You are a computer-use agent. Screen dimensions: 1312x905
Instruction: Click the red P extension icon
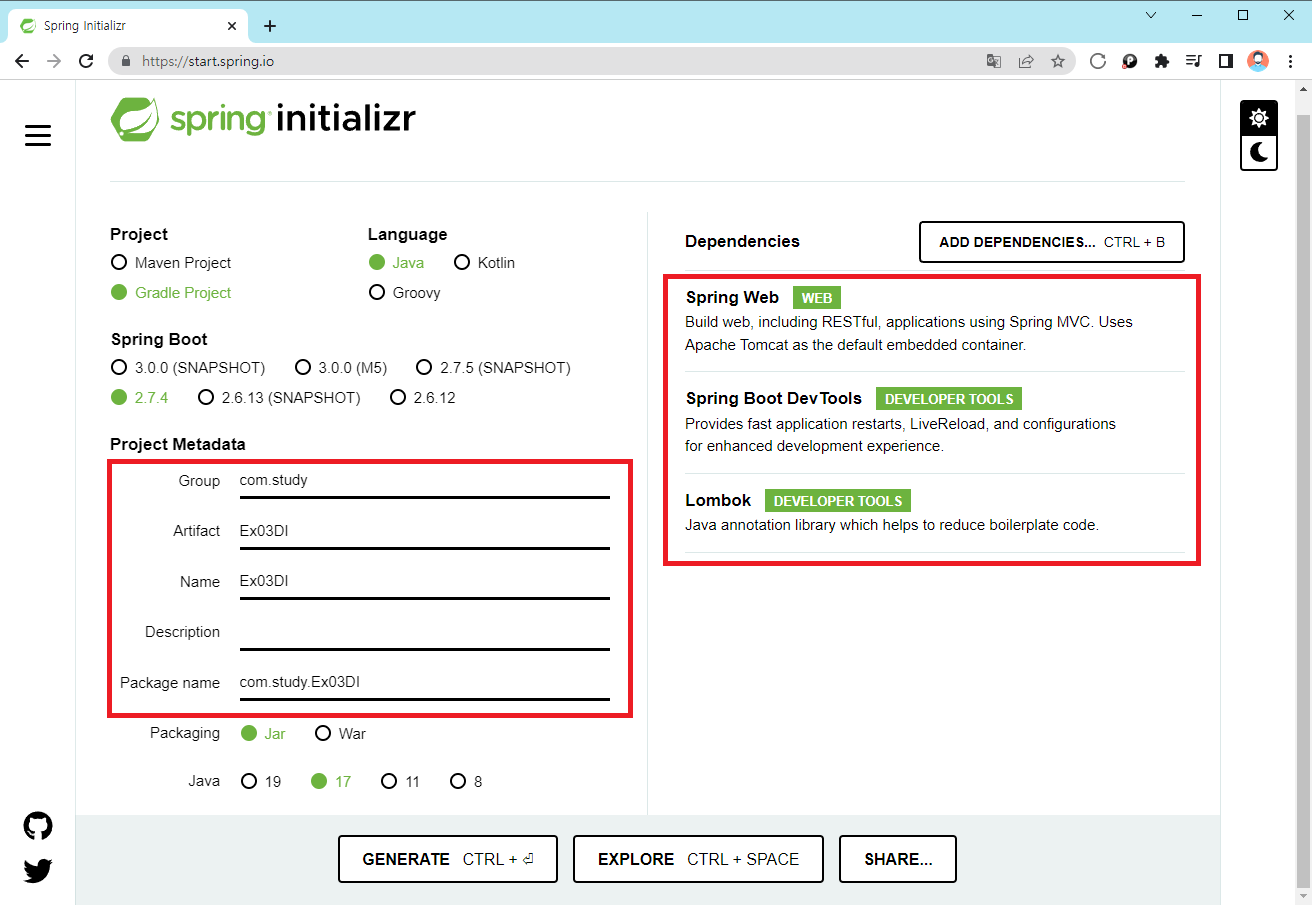(x=1130, y=61)
